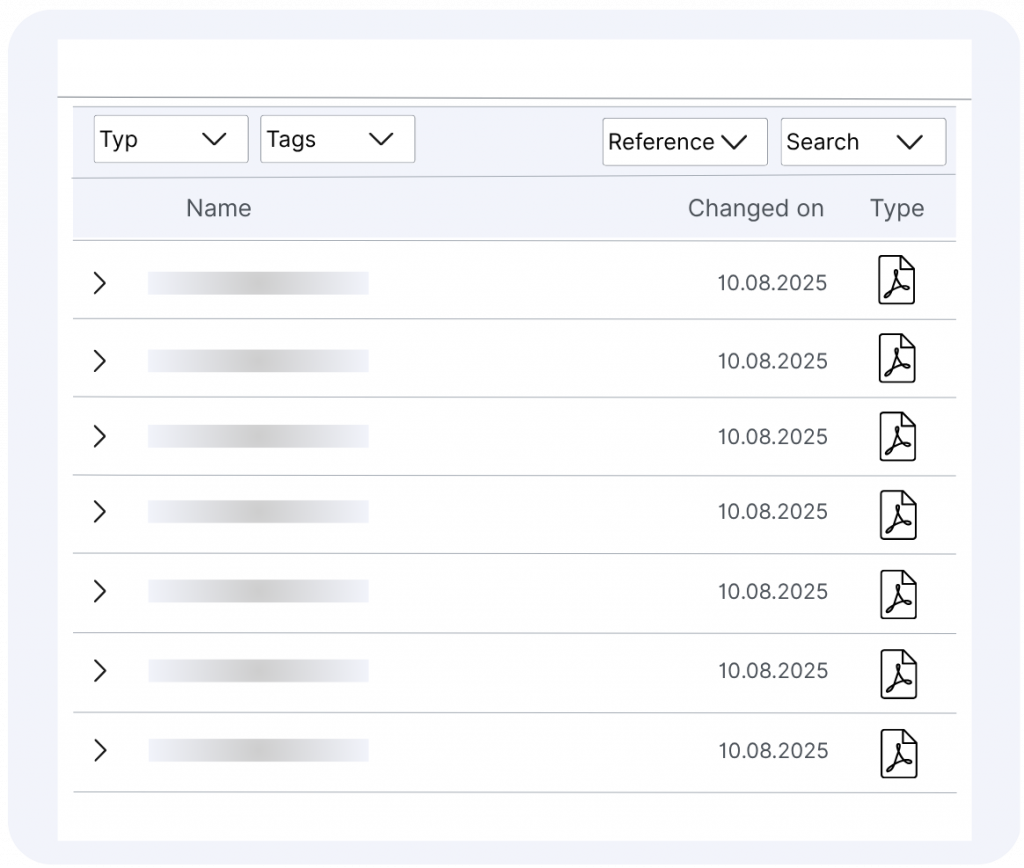Expand the first document row
The image size is (1024, 868).
pos(99,283)
